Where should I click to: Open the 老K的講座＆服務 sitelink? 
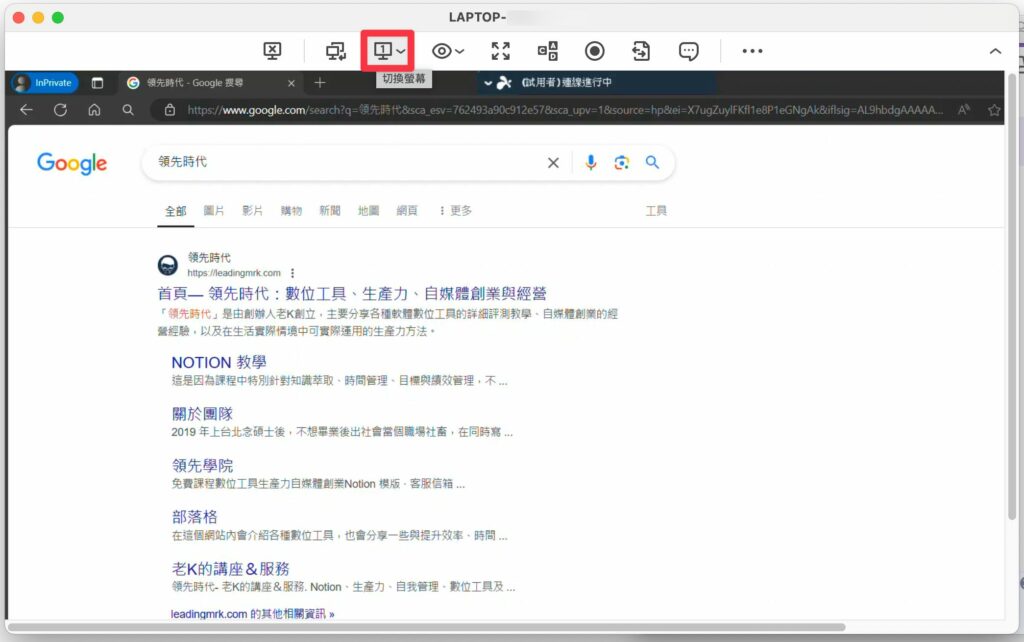point(231,569)
